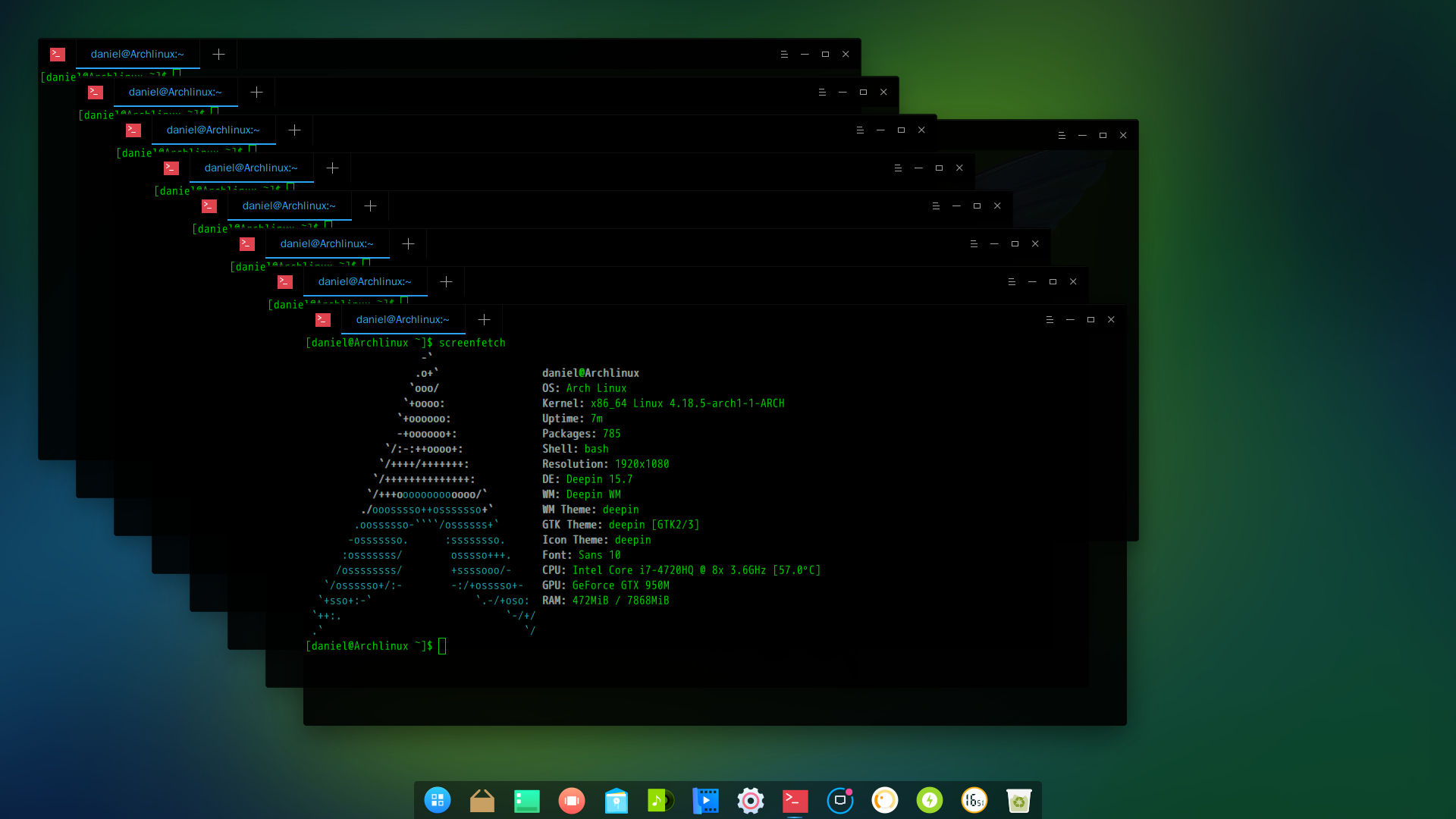Click the power lightning icon in the dock

click(x=929, y=800)
